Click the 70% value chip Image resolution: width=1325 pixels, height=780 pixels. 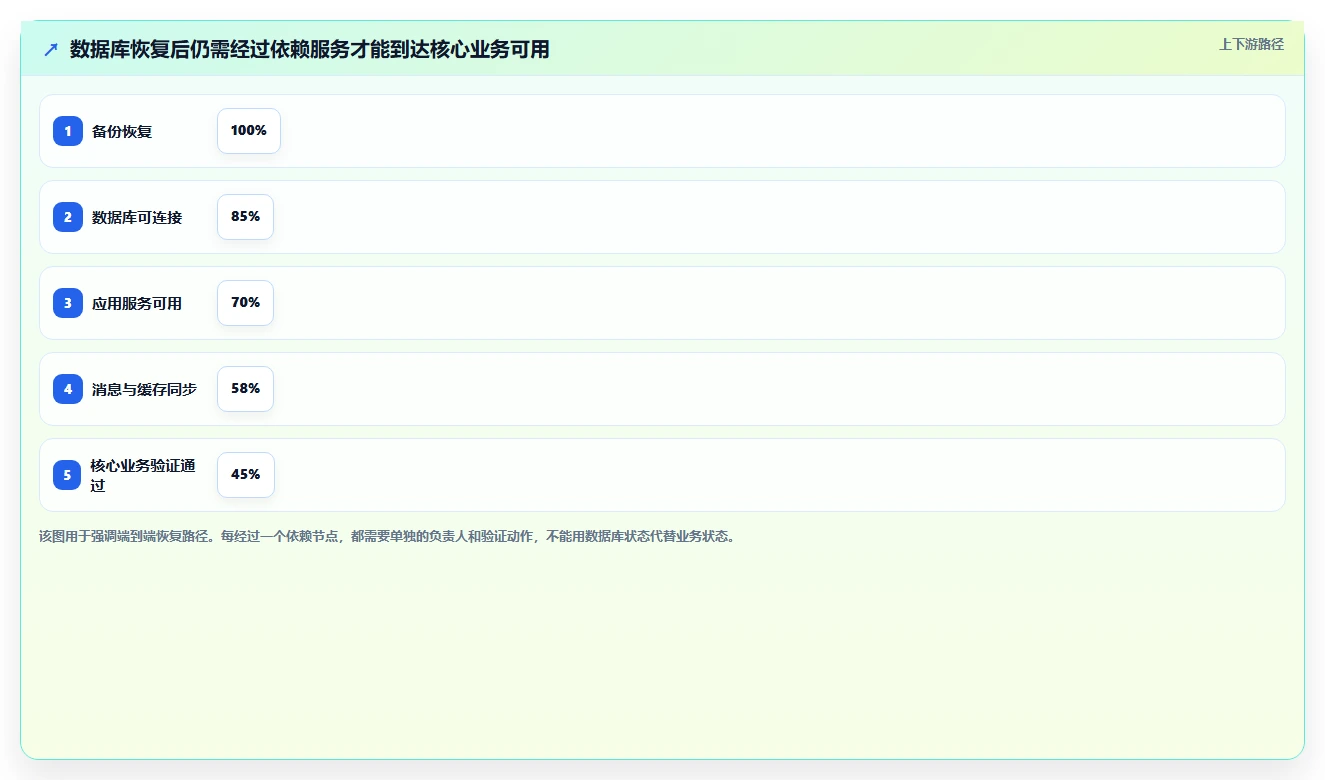pyautogui.click(x=246, y=303)
